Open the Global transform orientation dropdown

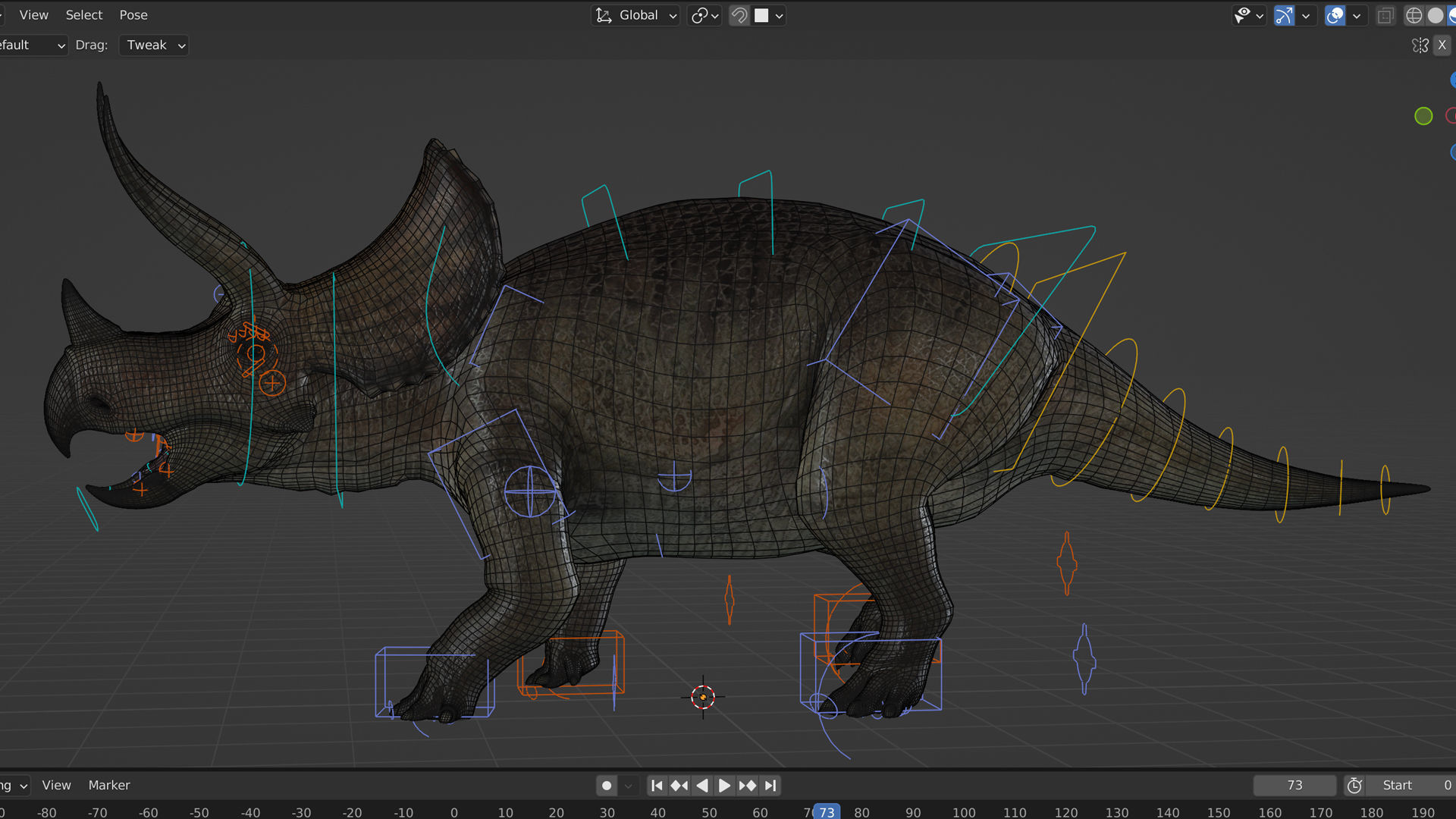(x=635, y=15)
